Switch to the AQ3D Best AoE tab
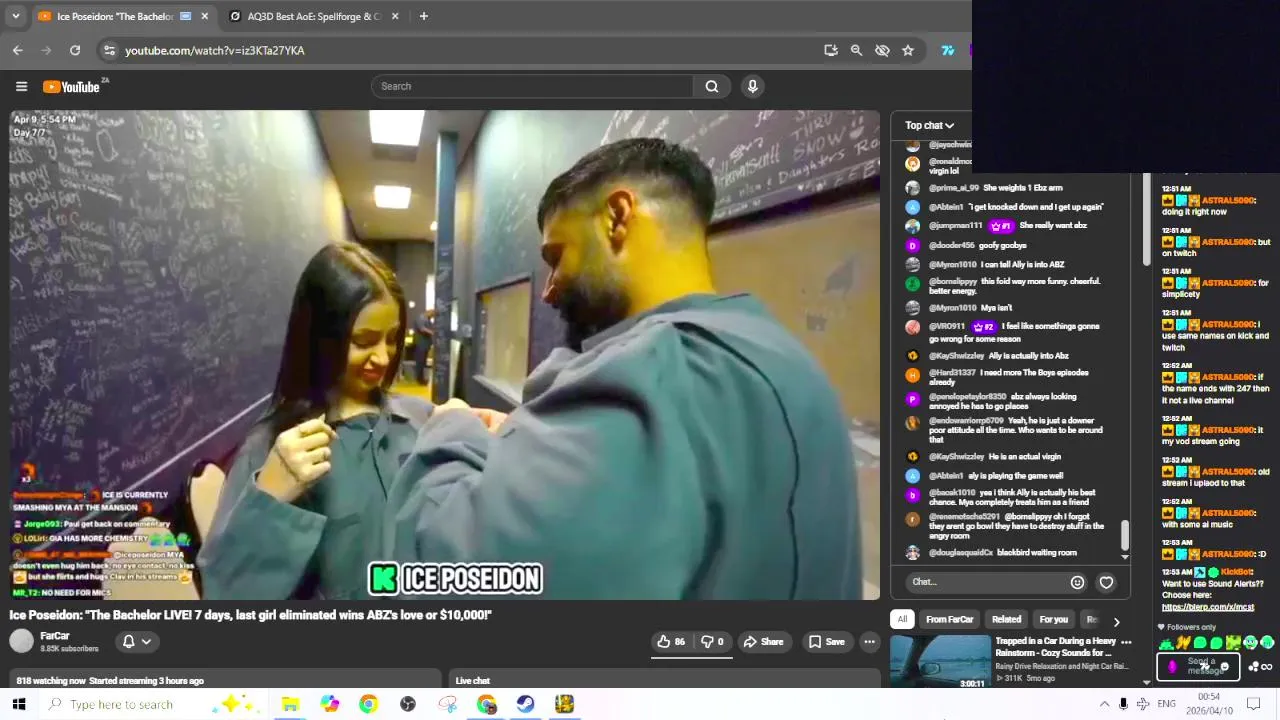The width and height of the screenshot is (1280, 720). 315,16
